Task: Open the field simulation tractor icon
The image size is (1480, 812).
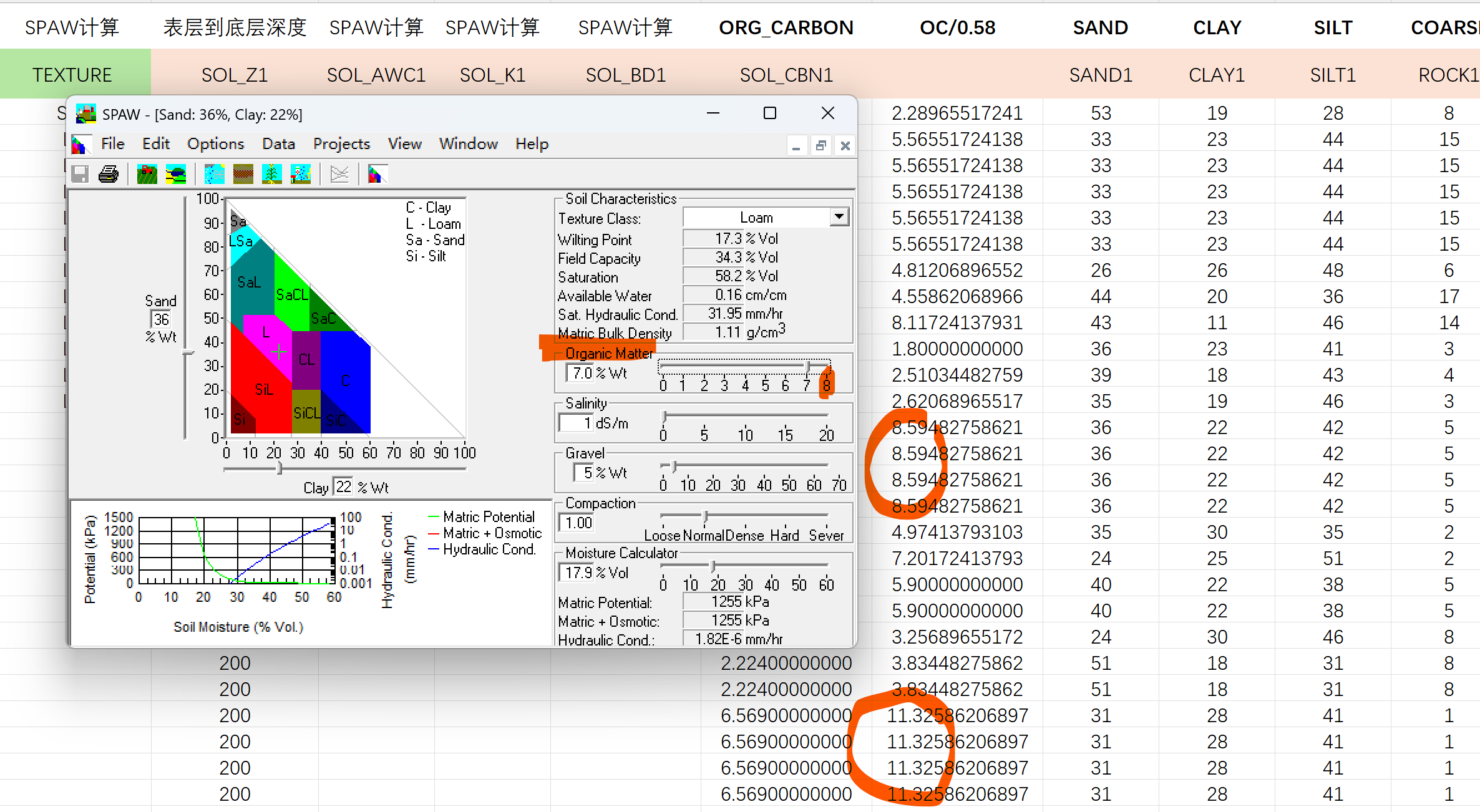Action: [x=147, y=174]
